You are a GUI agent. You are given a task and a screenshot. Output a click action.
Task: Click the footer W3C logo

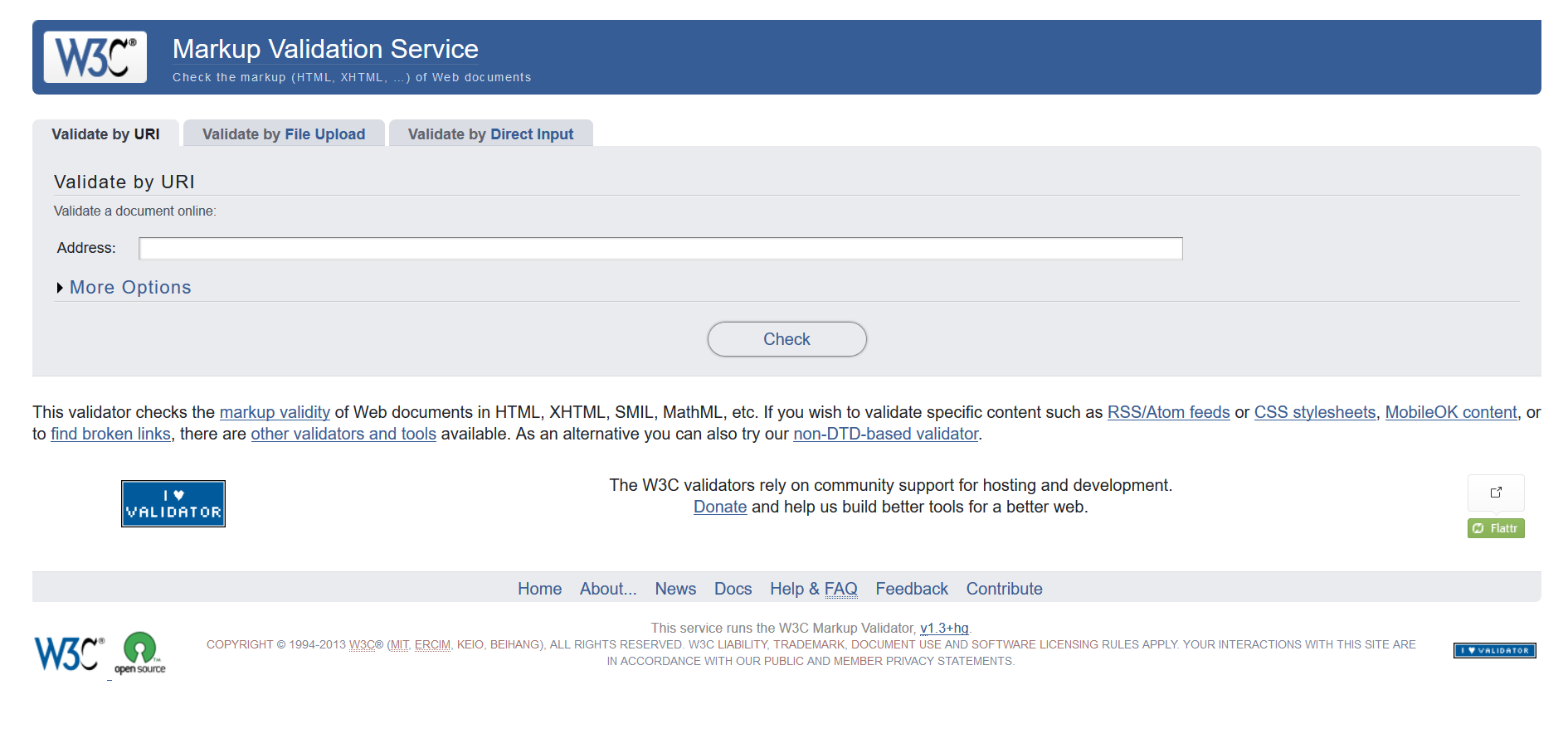70,653
